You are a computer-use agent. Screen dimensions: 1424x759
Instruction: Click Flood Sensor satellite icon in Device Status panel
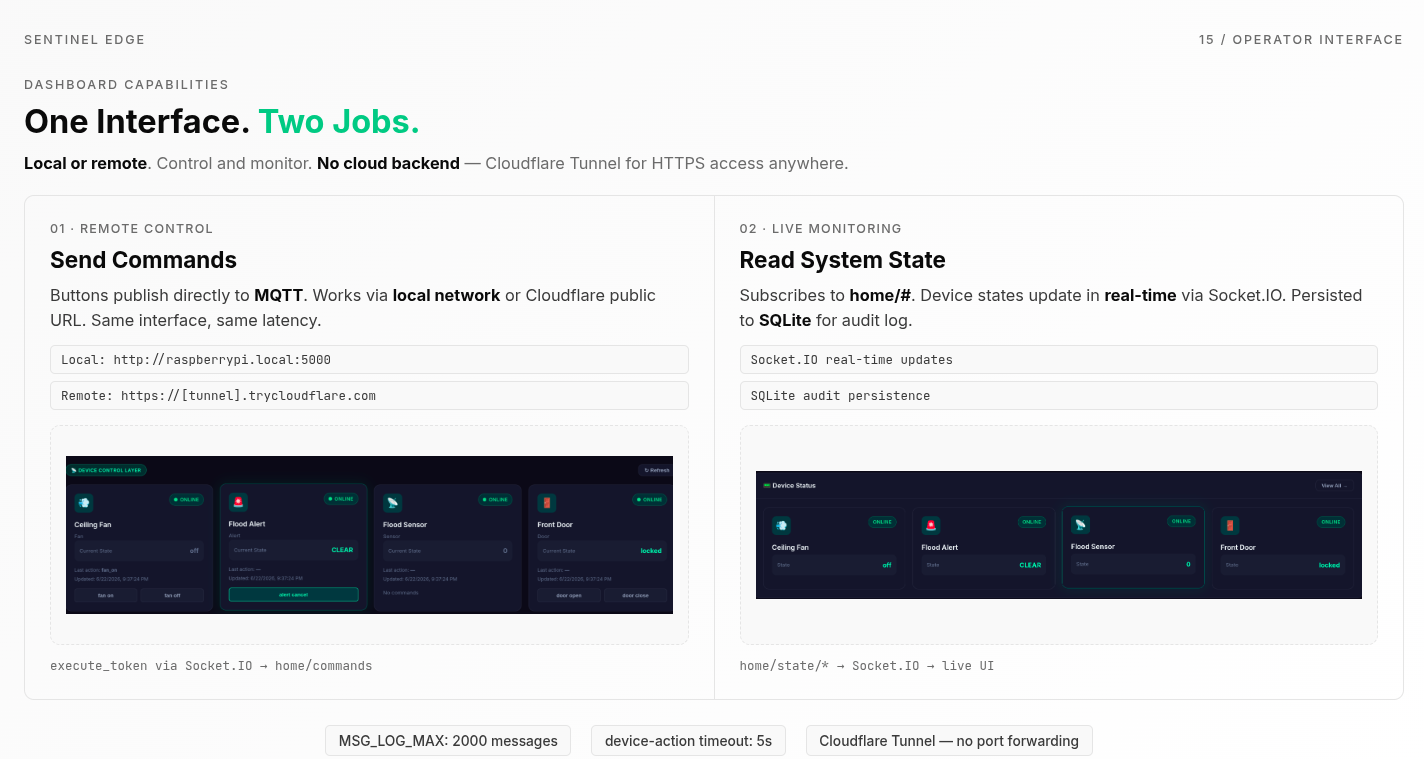tap(1080, 524)
